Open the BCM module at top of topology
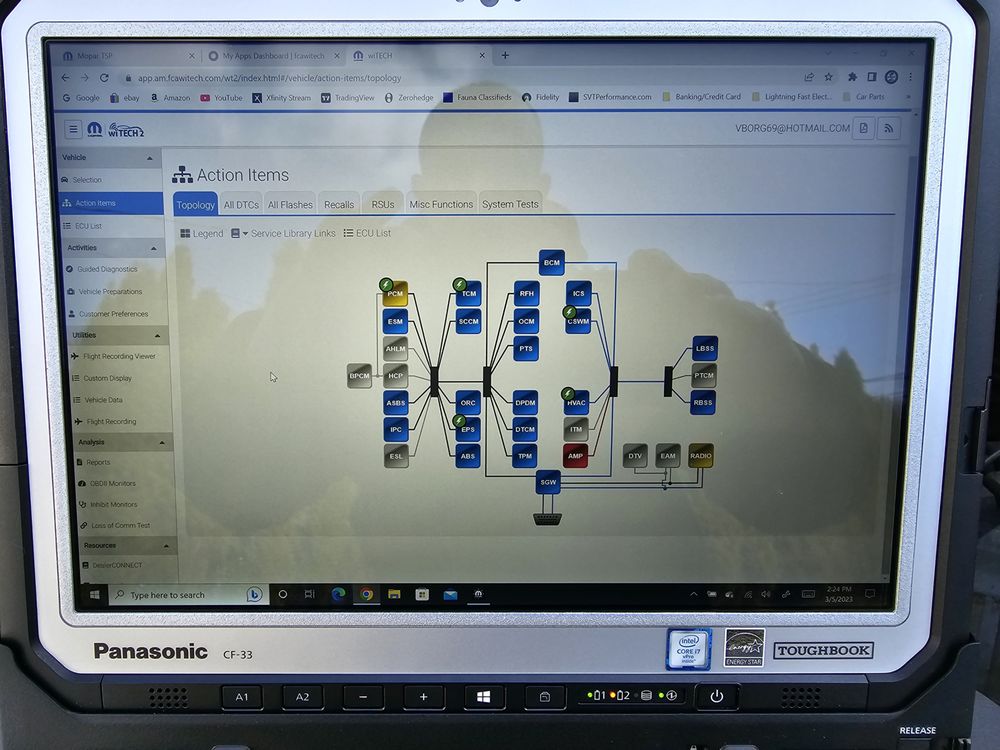 (x=552, y=263)
